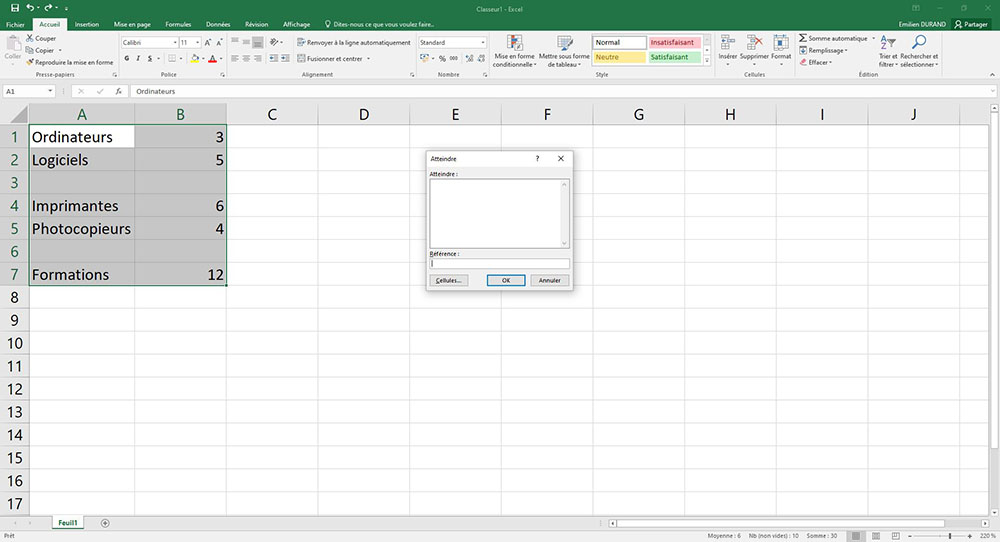
Task: Click the Cellules... button in the dialog
Action: point(448,281)
